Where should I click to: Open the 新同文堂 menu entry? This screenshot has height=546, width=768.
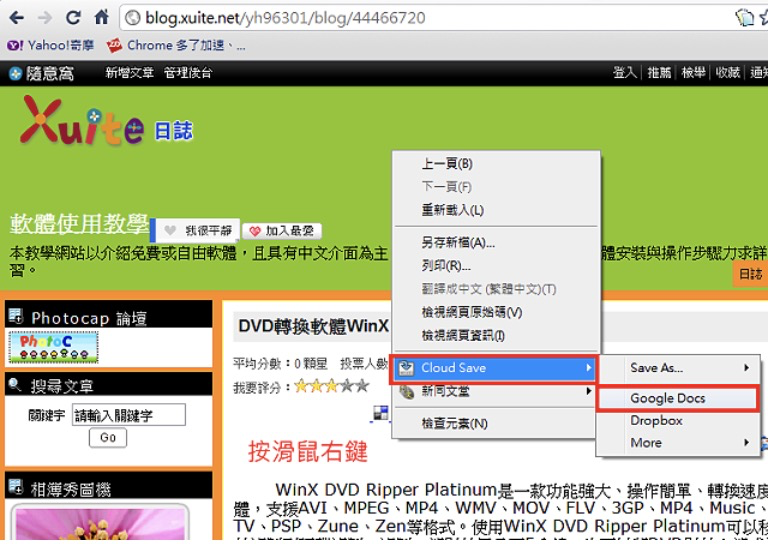496,391
